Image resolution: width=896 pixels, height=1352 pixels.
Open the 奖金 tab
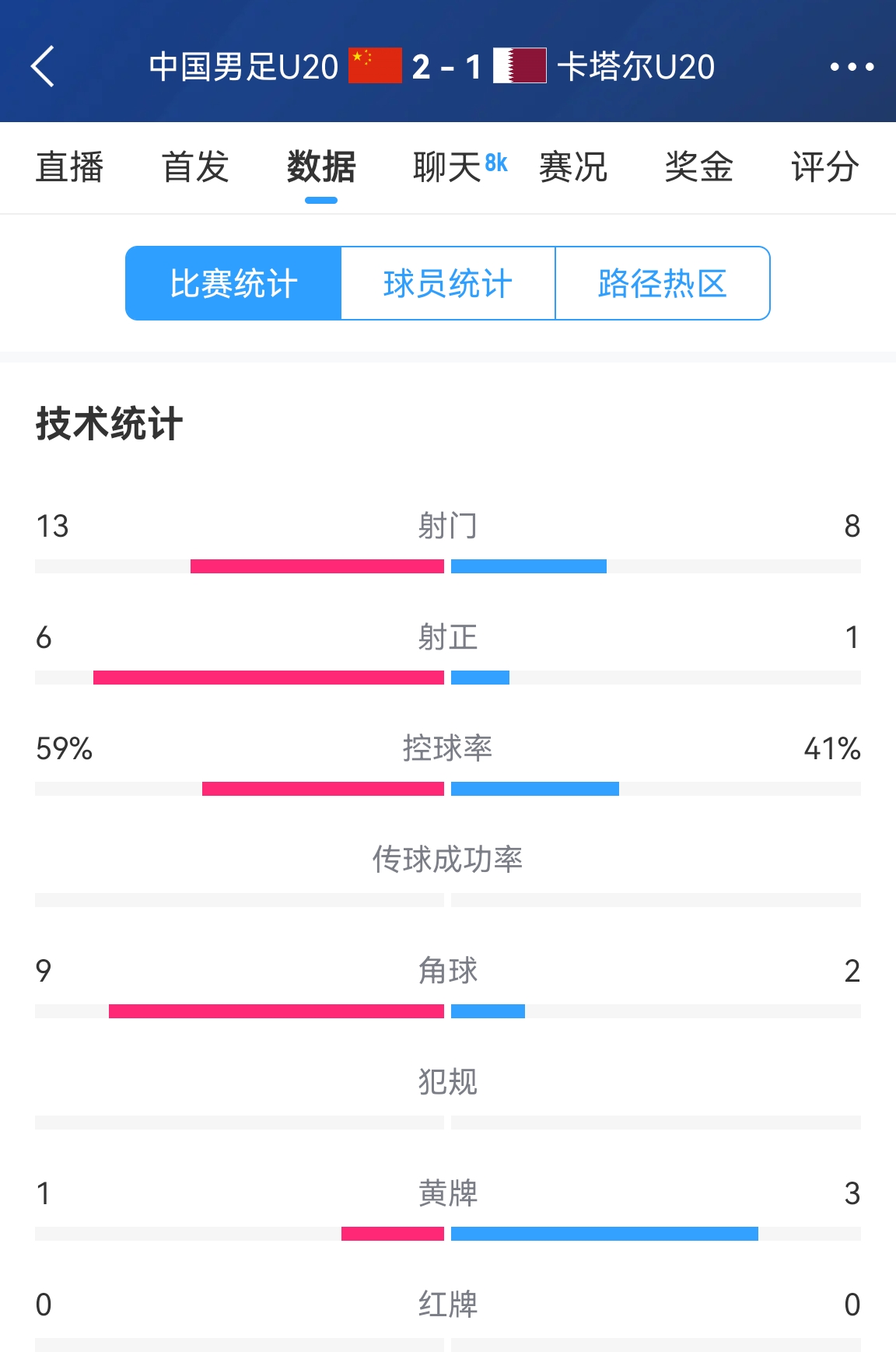(699, 167)
